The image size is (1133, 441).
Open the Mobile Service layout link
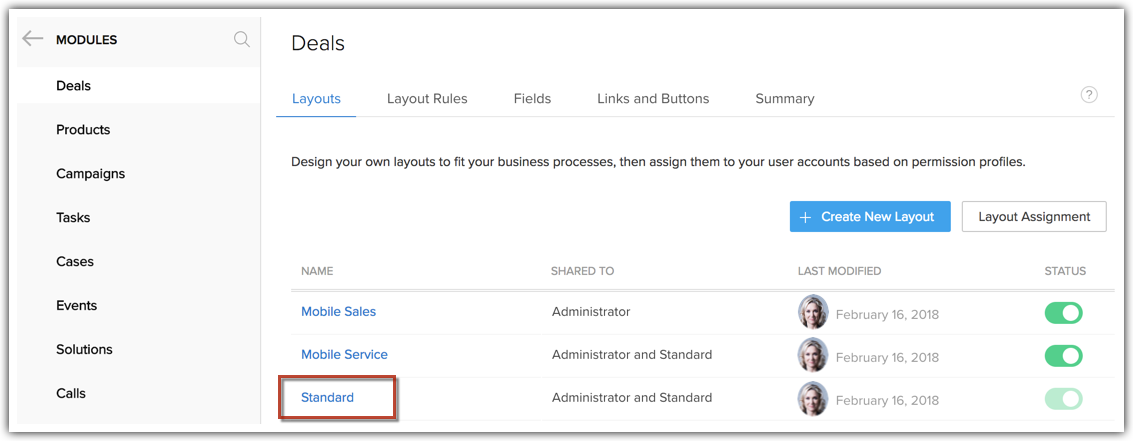[344, 354]
